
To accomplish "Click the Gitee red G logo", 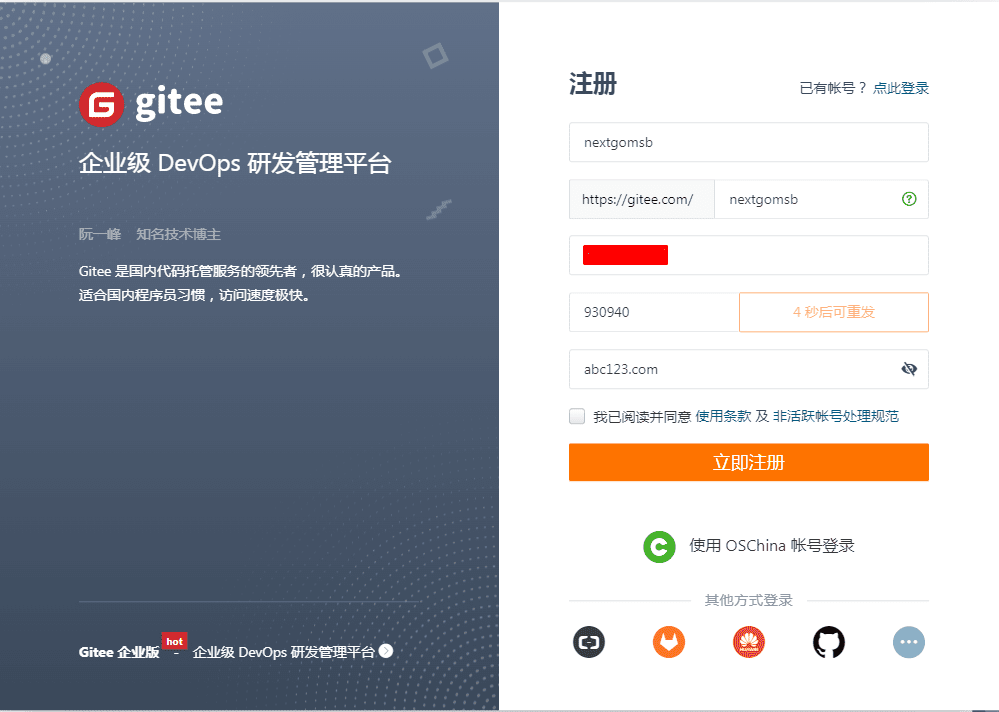I will point(101,104).
